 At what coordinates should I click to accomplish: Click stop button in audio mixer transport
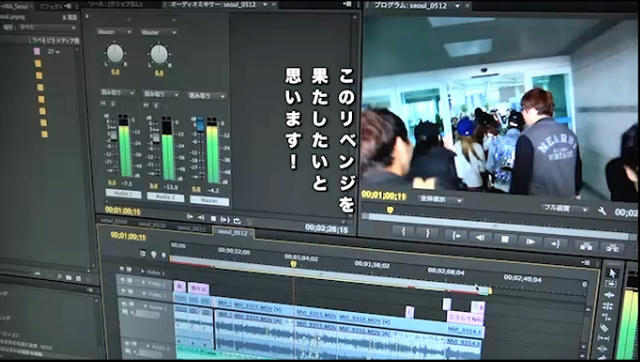coord(213,219)
